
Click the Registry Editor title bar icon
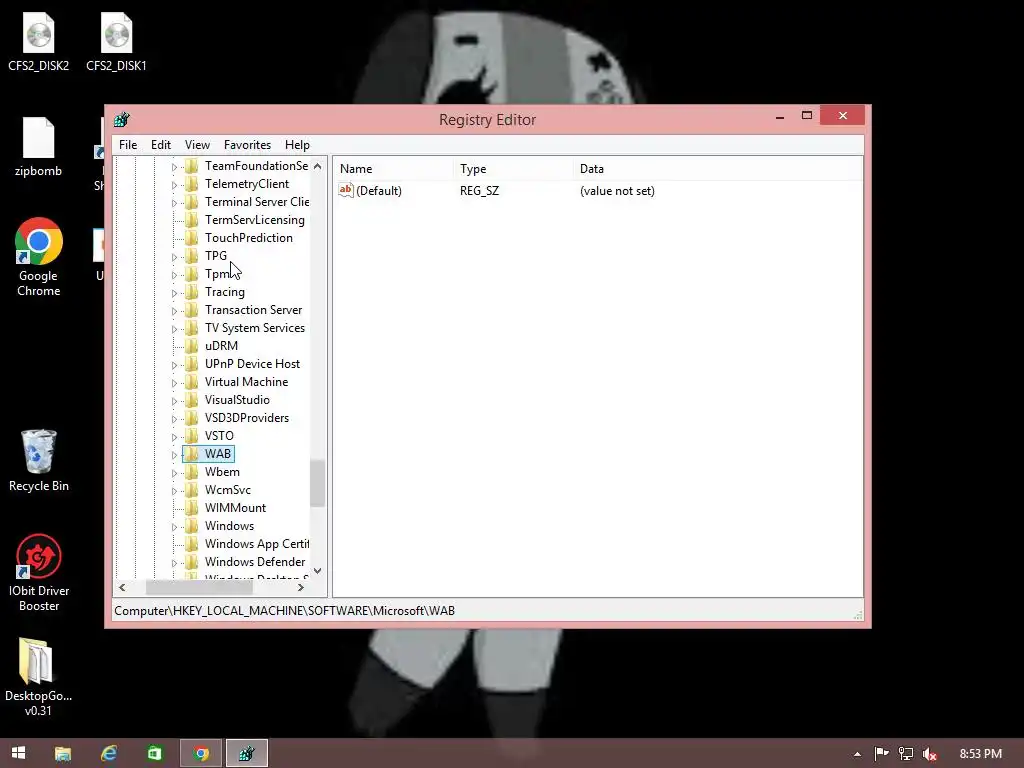(x=121, y=120)
